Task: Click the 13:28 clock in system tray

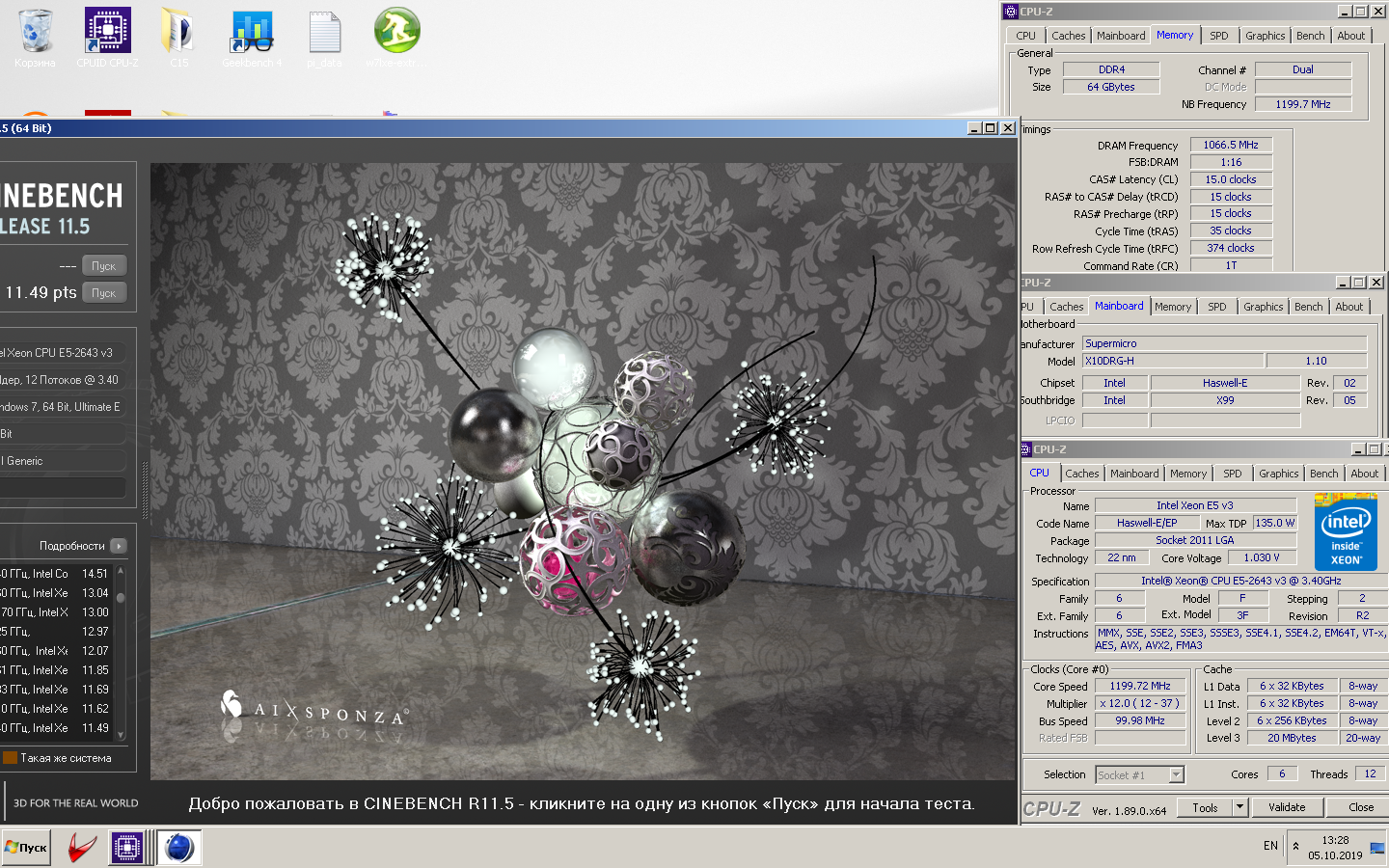Action: point(1335,840)
